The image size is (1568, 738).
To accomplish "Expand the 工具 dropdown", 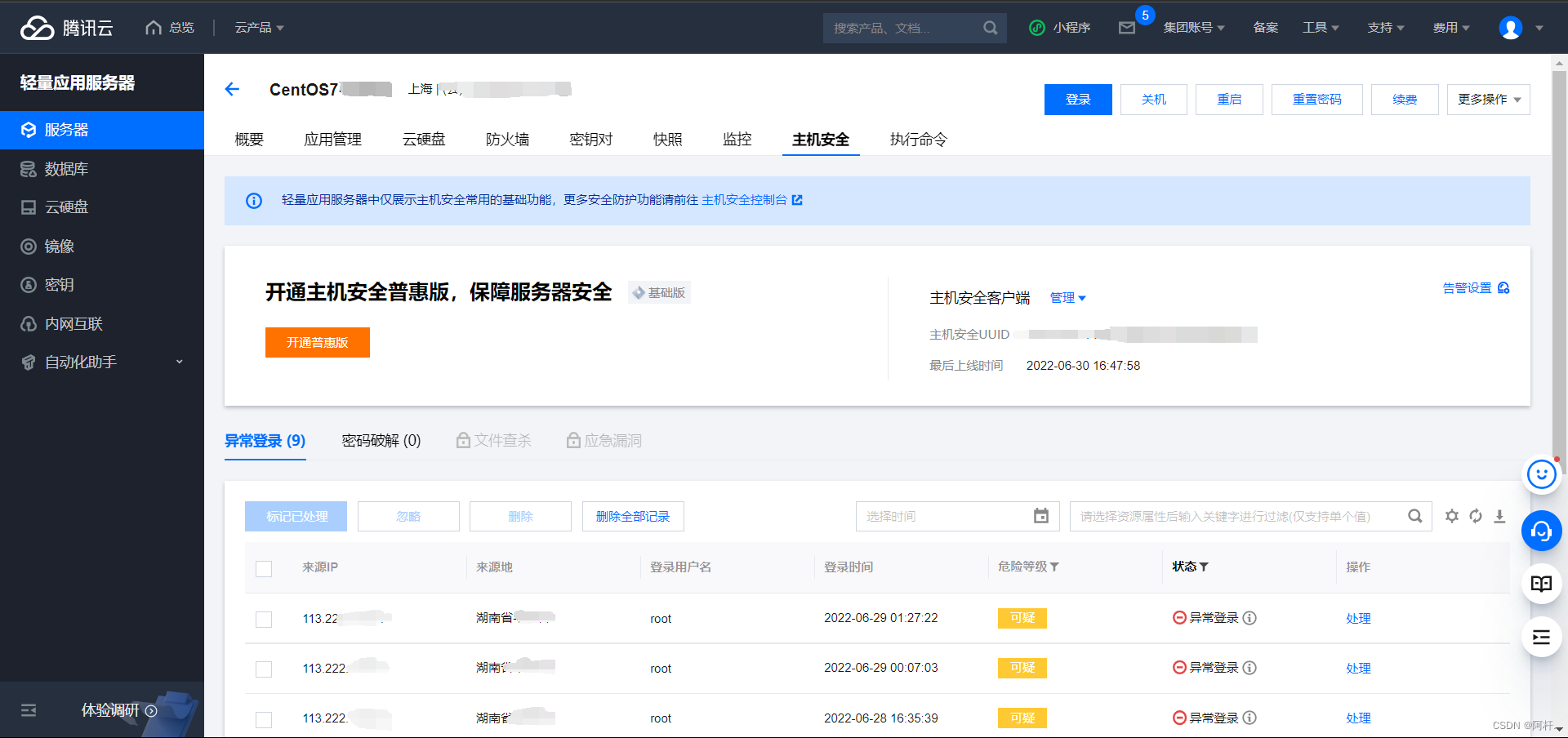I will [x=1321, y=28].
